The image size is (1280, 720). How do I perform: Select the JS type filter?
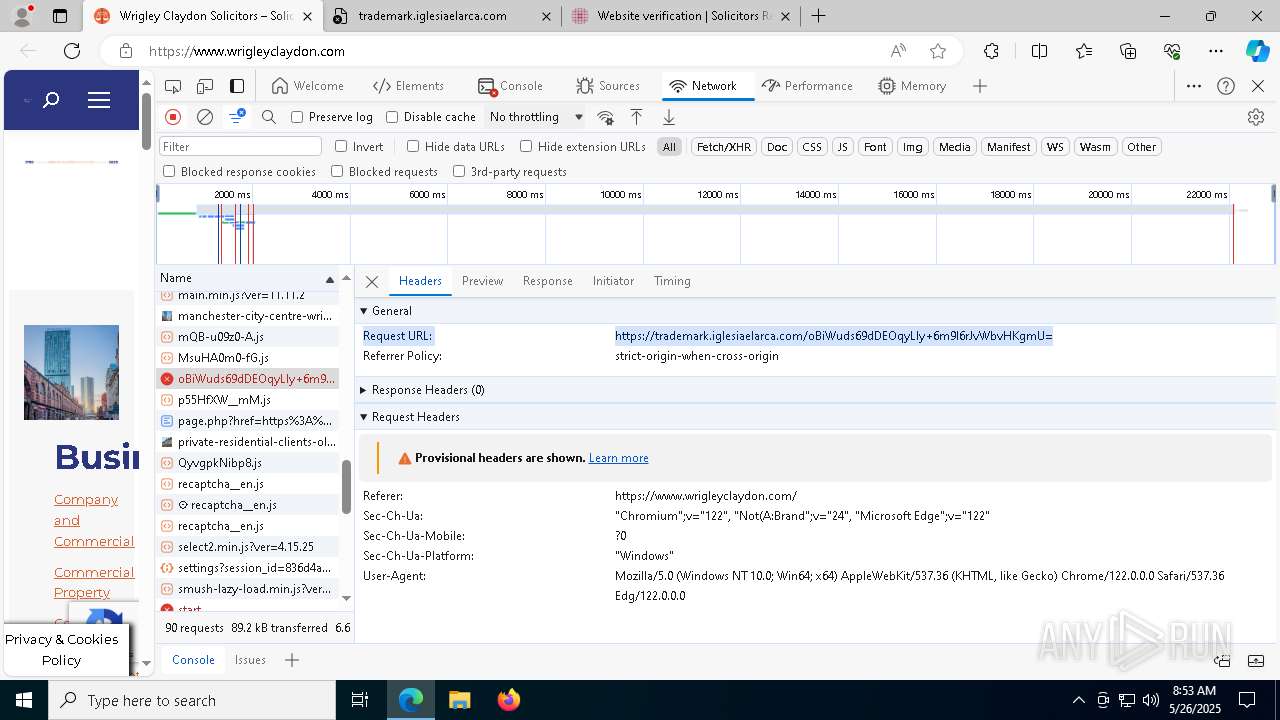842,147
